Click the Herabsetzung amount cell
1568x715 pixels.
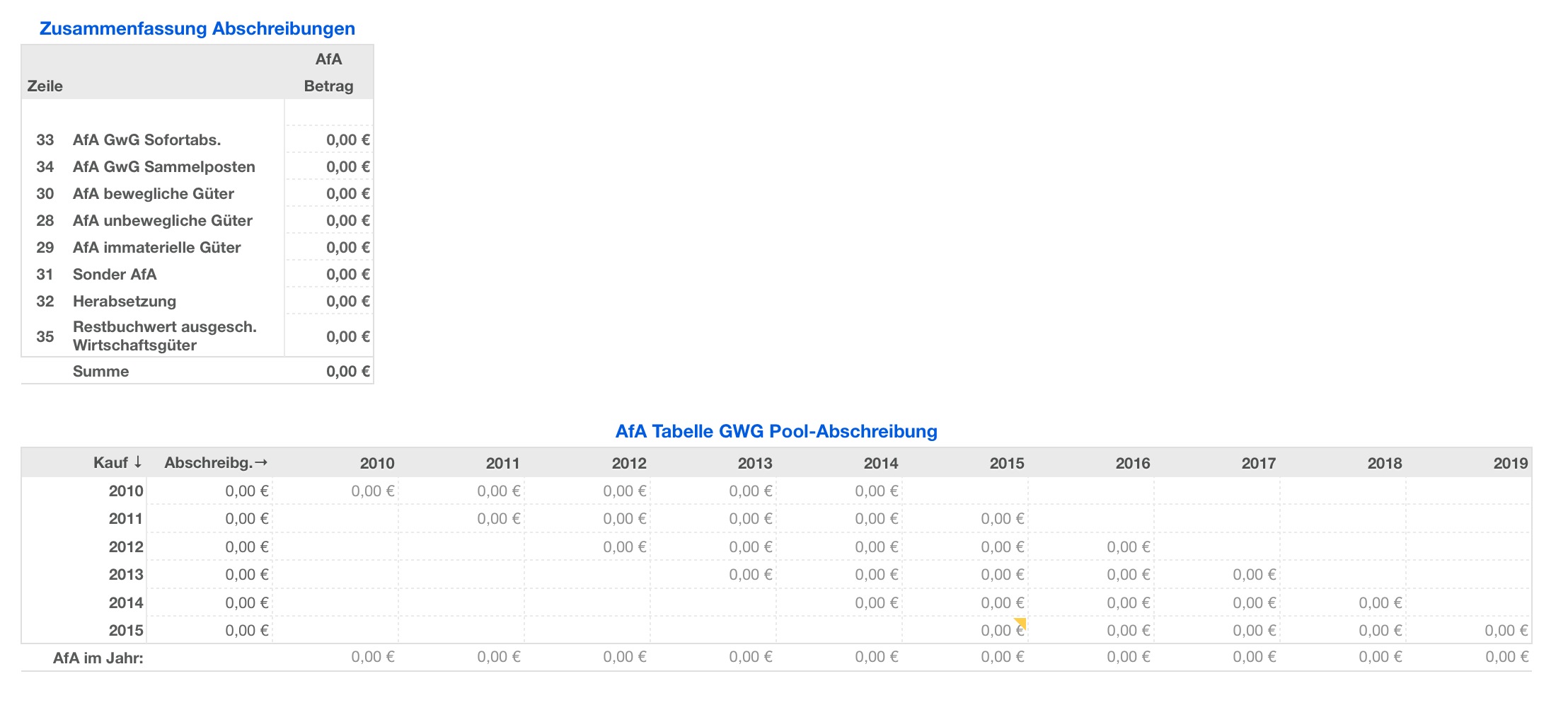347,302
